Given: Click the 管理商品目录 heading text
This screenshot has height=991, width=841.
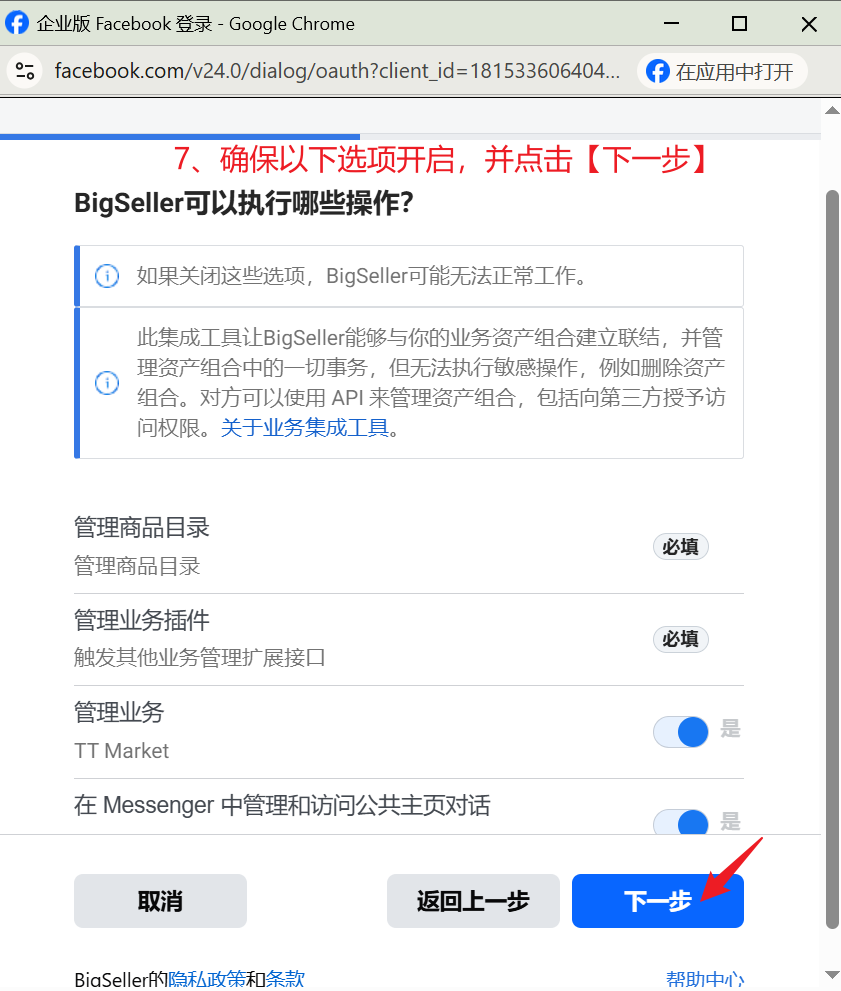Looking at the screenshot, I should click(142, 528).
